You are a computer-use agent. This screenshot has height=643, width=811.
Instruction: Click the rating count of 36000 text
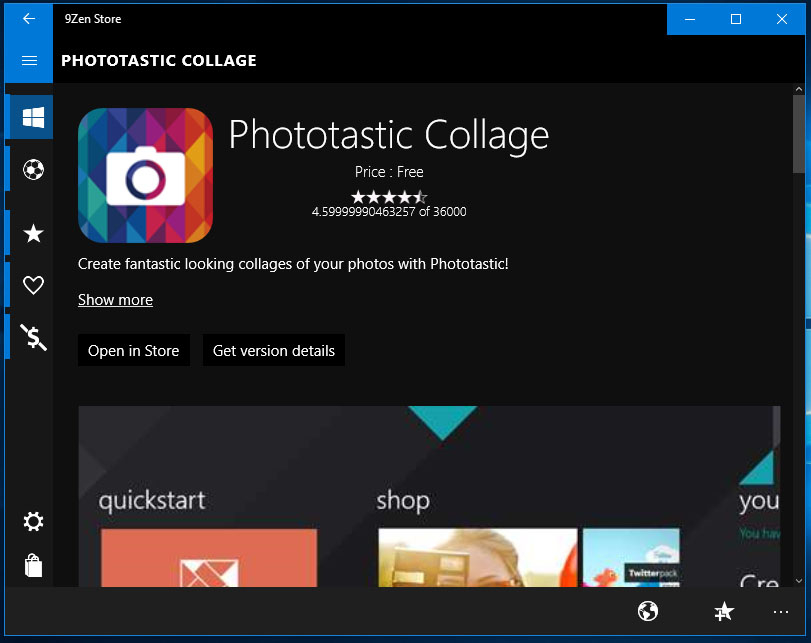(x=389, y=212)
